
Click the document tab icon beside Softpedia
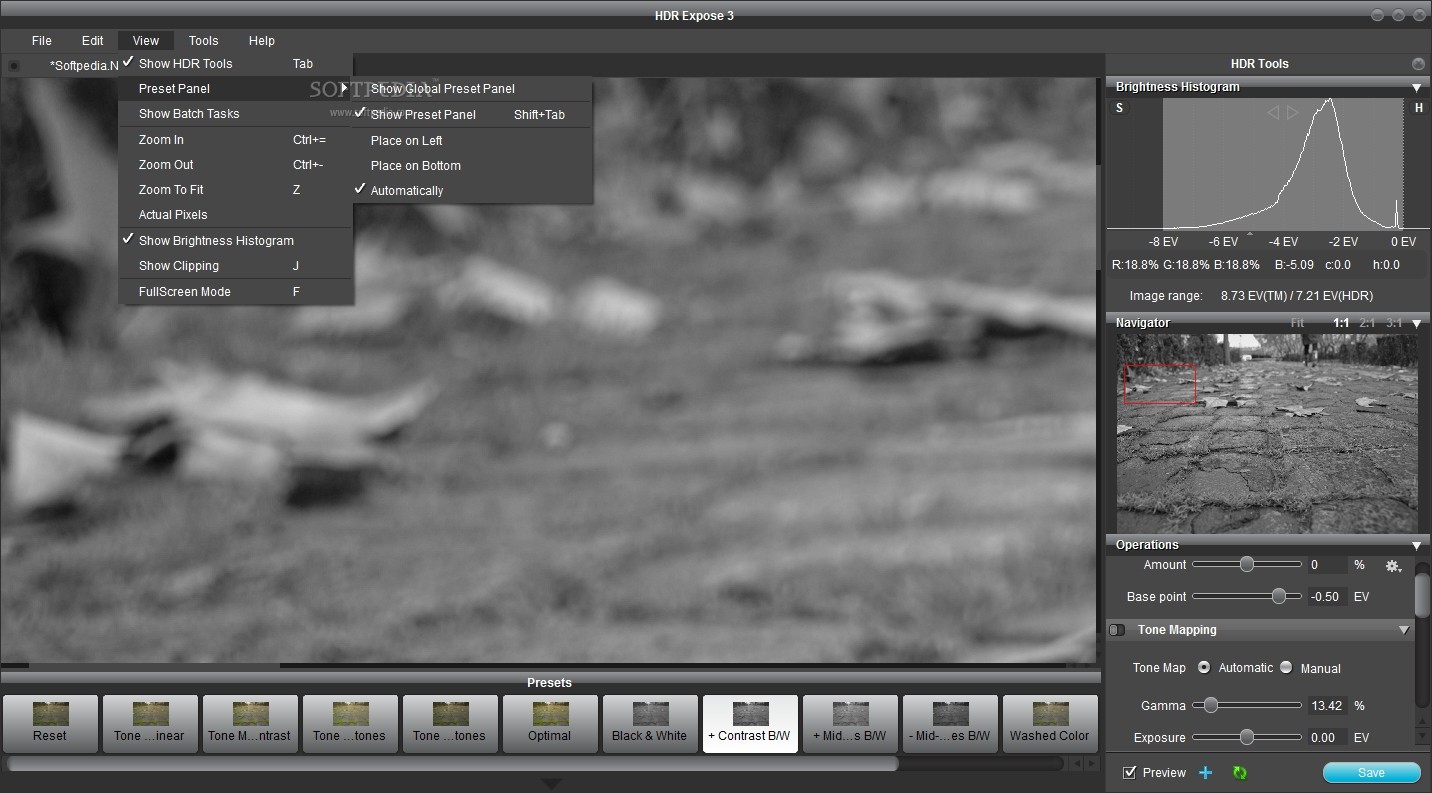tap(13, 66)
